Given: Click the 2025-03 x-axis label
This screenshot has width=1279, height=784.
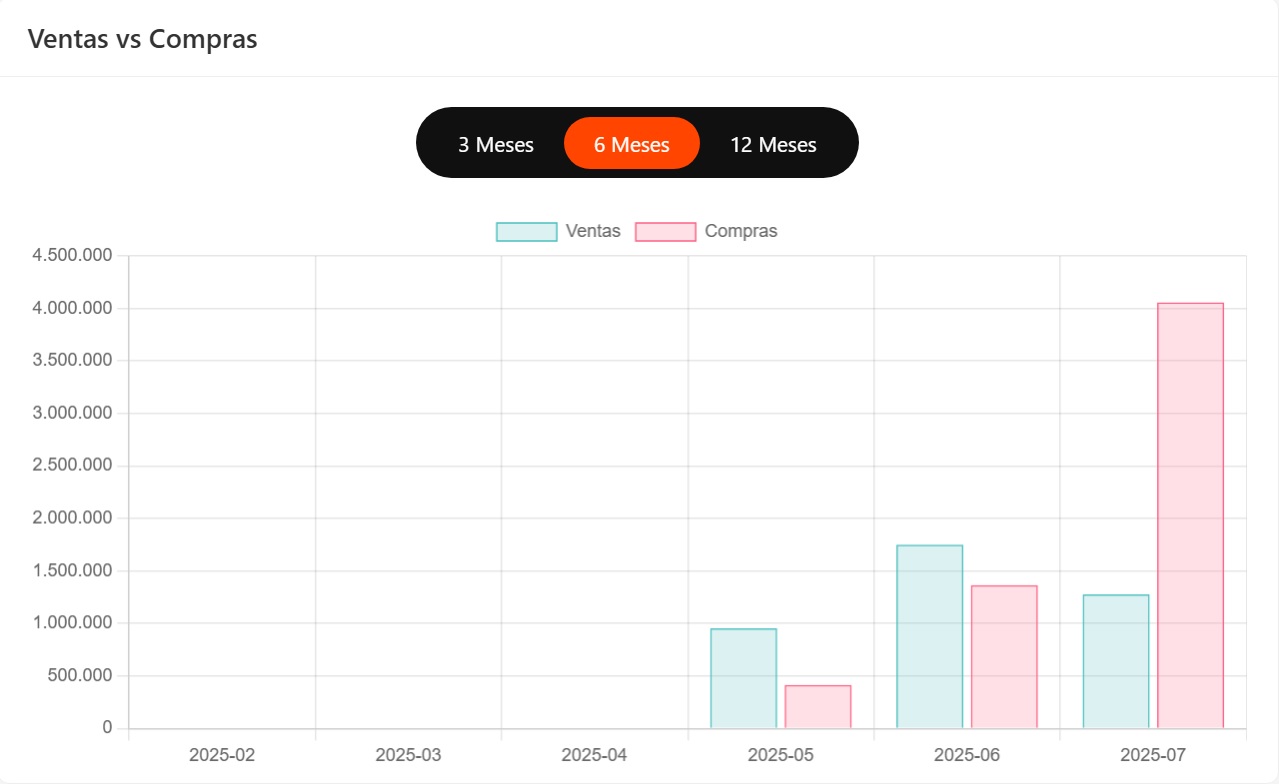Looking at the screenshot, I should tap(408, 754).
